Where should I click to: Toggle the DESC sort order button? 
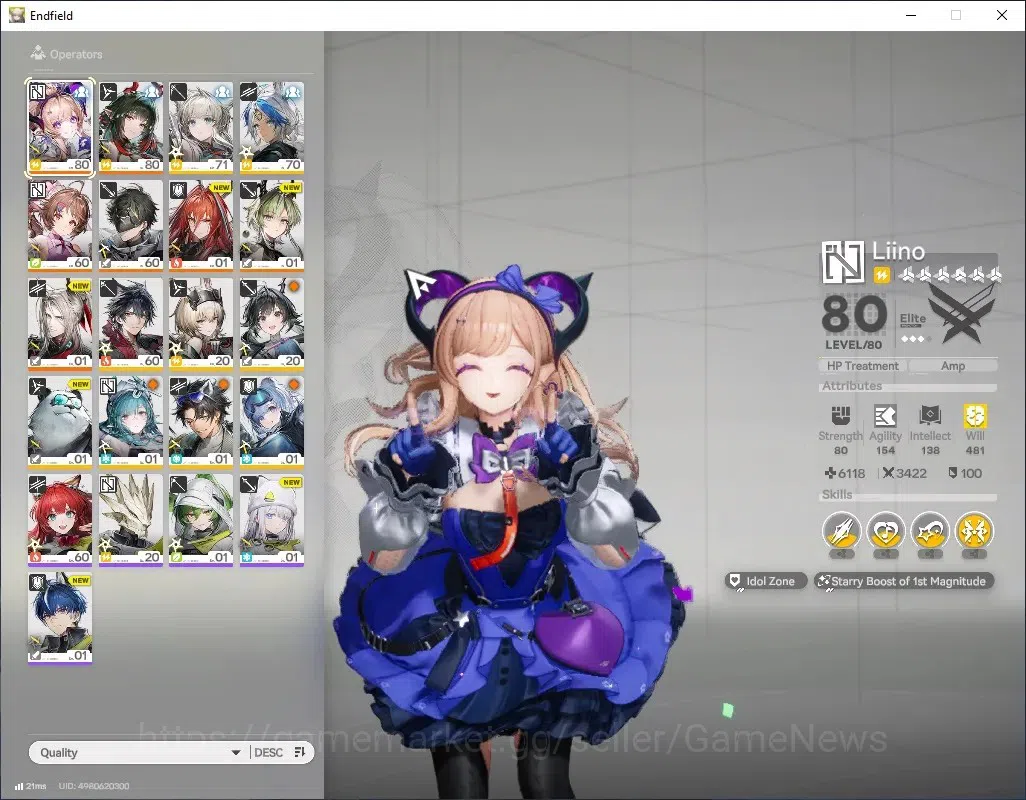tap(280, 752)
